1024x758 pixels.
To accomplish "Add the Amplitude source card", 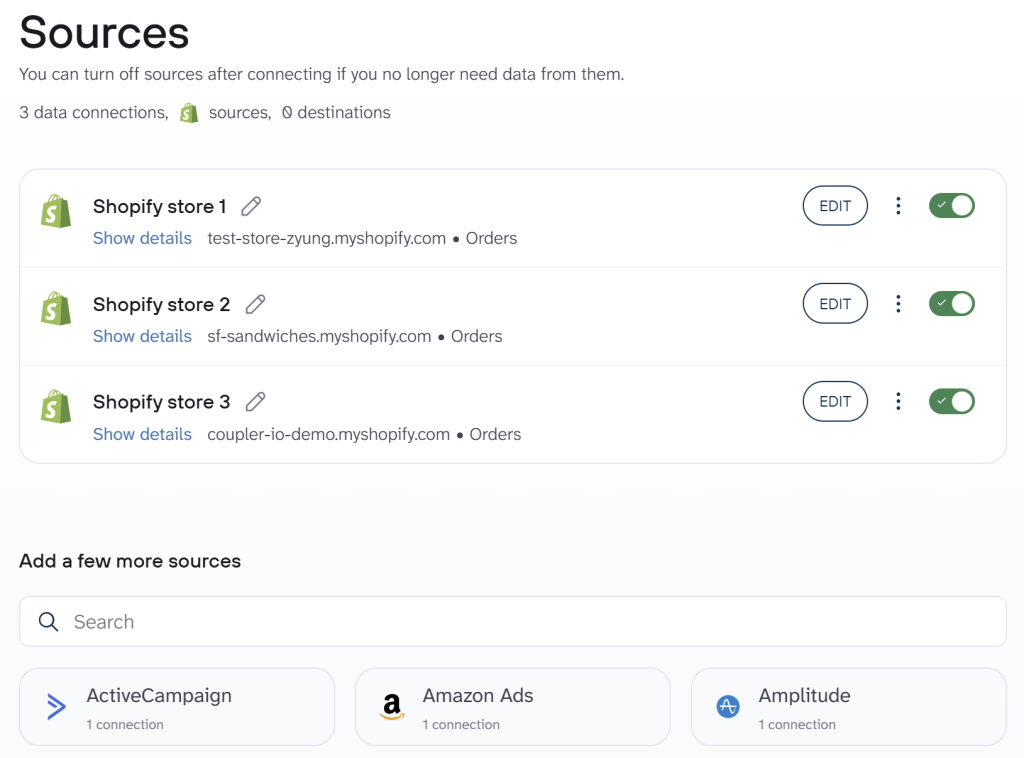I will [x=848, y=706].
